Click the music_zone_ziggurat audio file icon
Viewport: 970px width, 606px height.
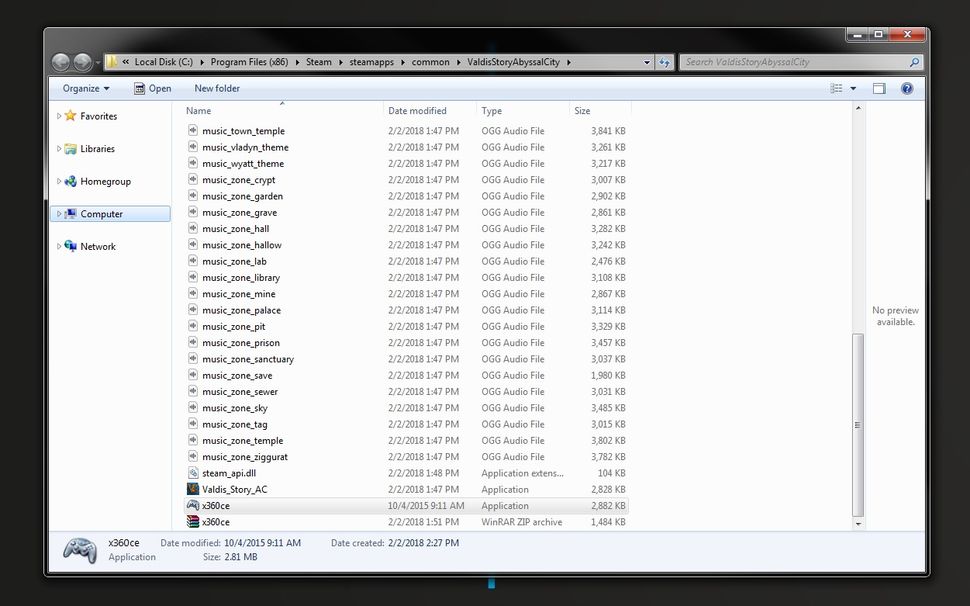pyautogui.click(x=193, y=456)
